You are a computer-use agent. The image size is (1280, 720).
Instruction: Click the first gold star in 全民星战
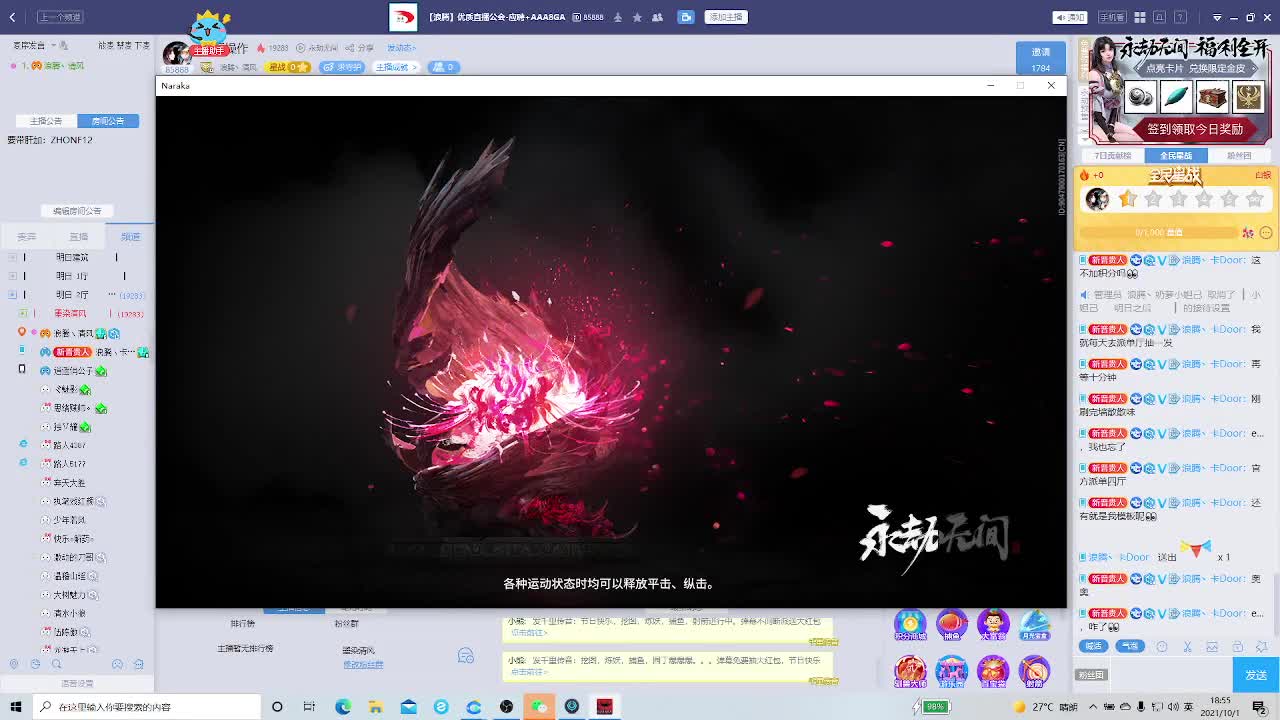pos(1128,199)
